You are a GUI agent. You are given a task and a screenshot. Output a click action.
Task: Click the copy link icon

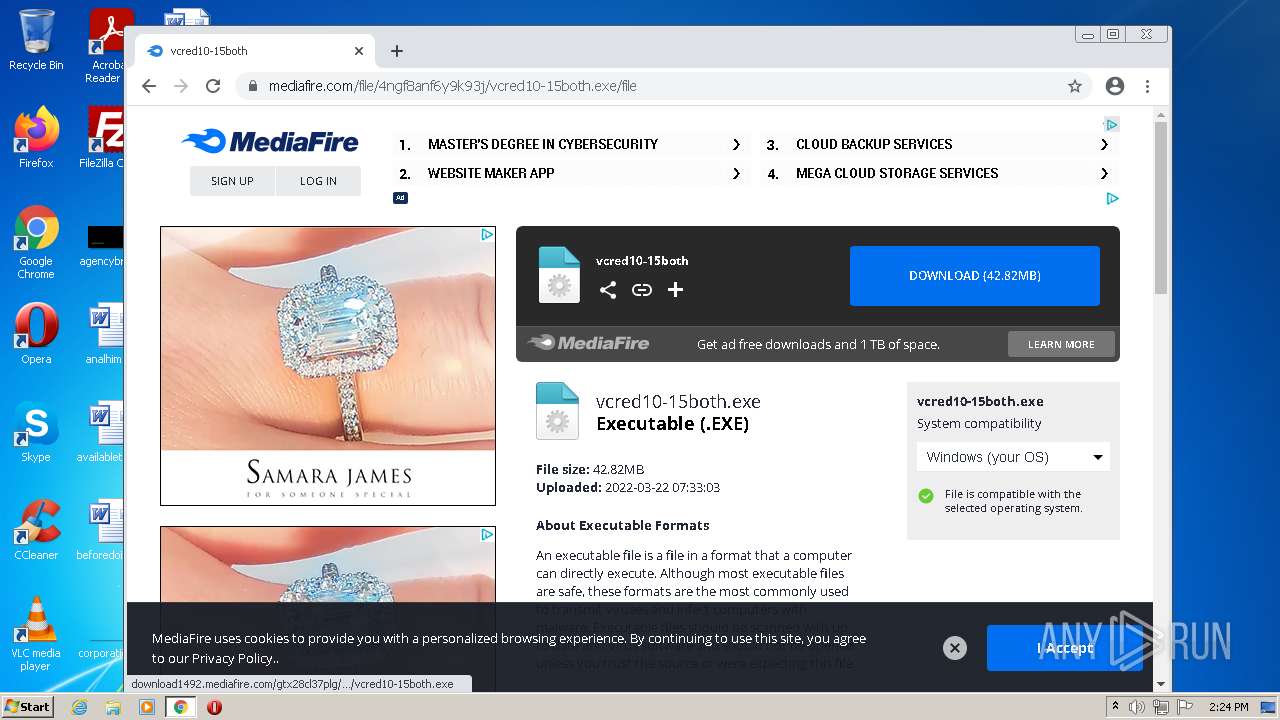click(642, 290)
